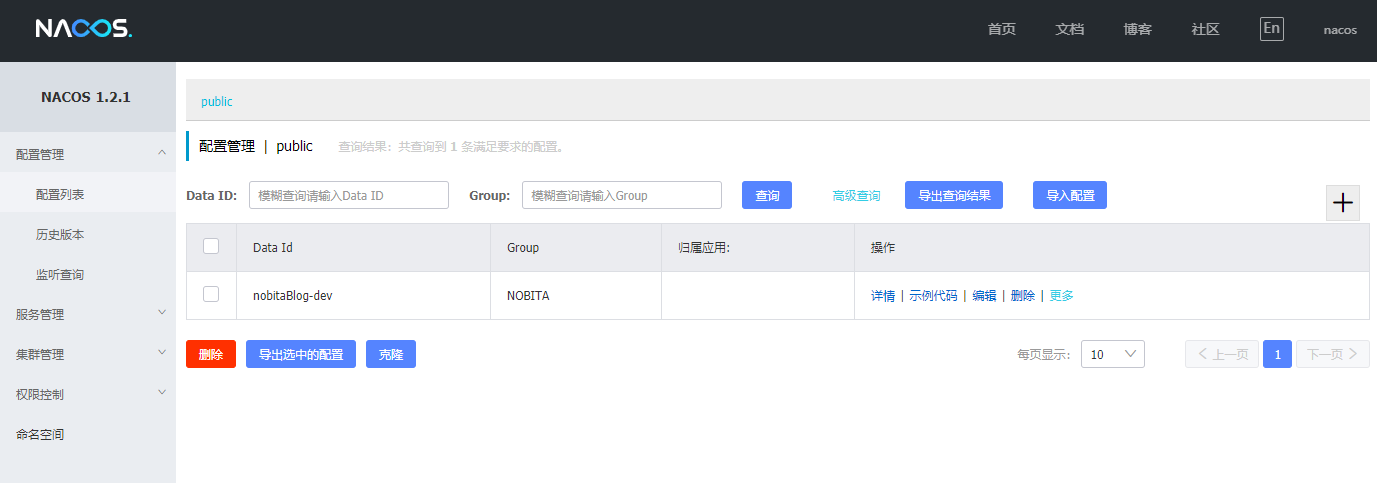Click the NACOS logo in header
The height and width of the screenshot is (483, 1377).
[83, 29]
